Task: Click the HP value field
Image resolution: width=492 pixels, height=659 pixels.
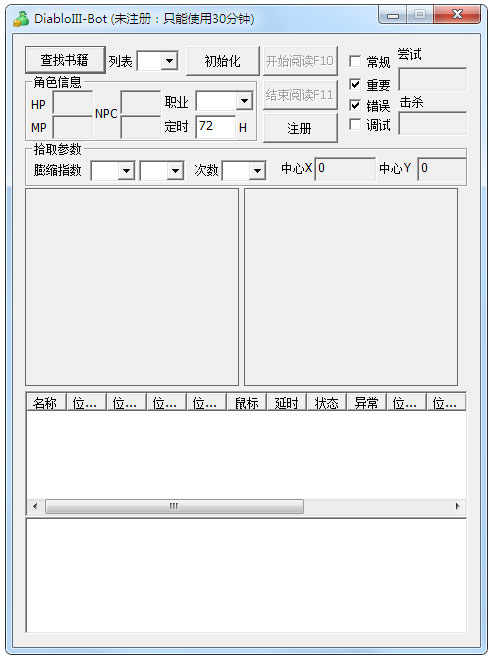Action: tap(73, 102)
